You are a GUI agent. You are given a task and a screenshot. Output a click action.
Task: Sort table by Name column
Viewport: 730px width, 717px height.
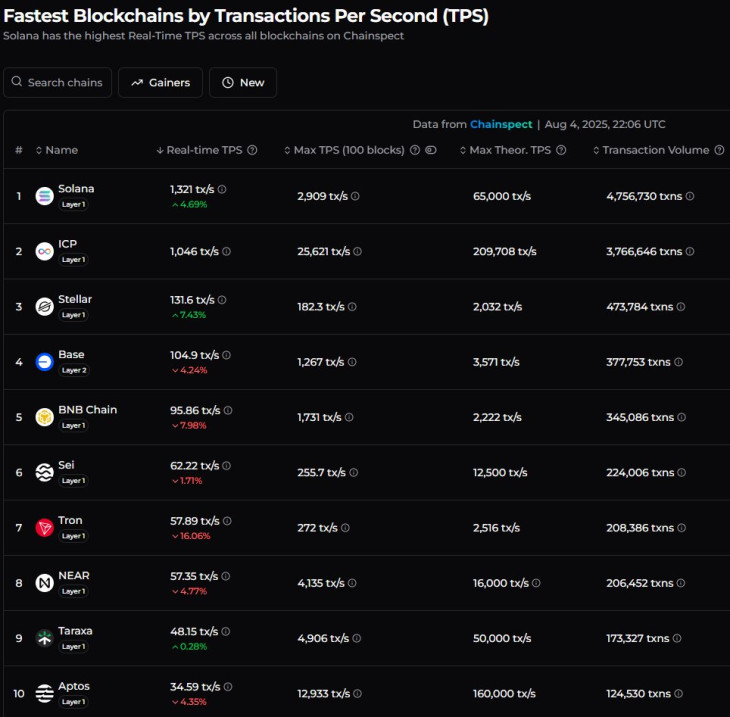57,150
